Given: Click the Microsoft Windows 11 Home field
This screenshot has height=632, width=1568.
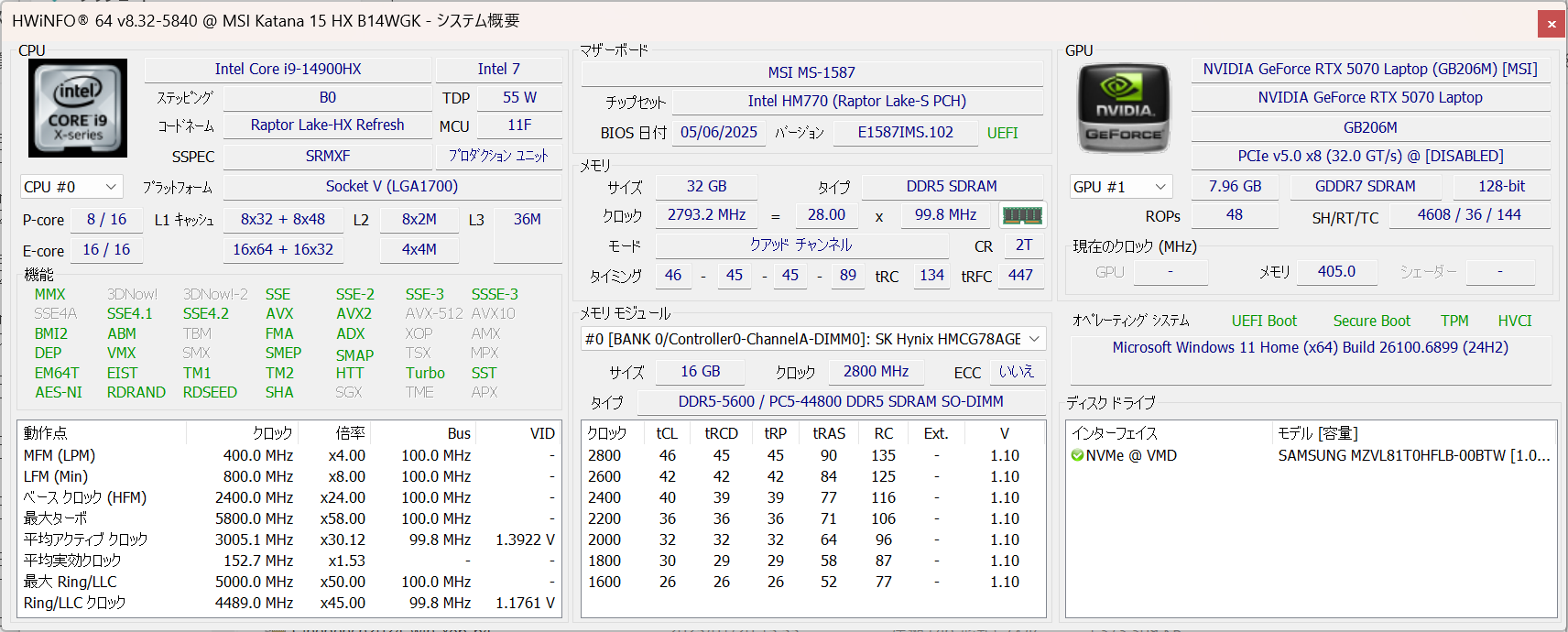Looking at the screenshot, I should tap(1310, 348).
